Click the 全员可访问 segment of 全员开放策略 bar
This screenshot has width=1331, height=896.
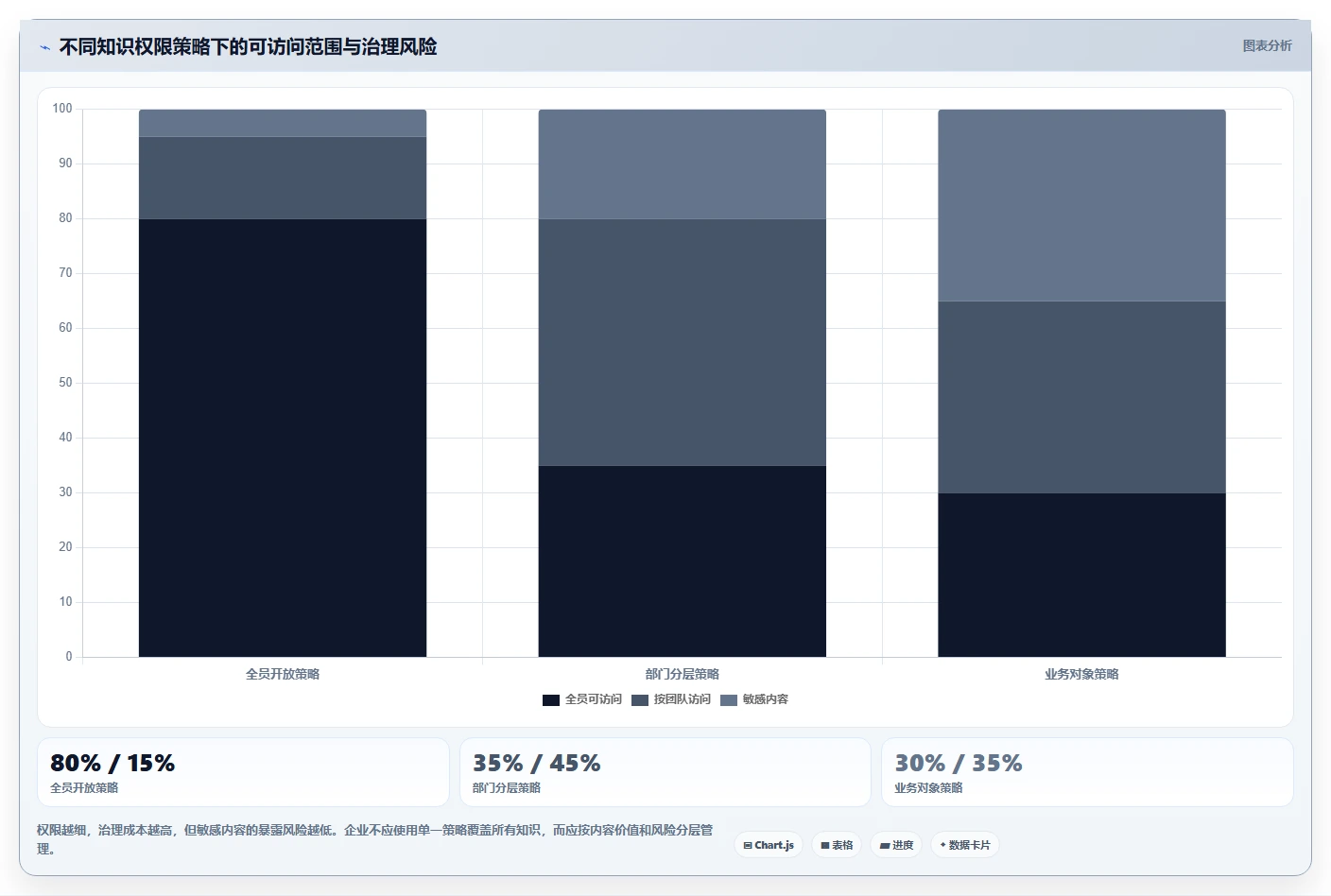point(283,438)
